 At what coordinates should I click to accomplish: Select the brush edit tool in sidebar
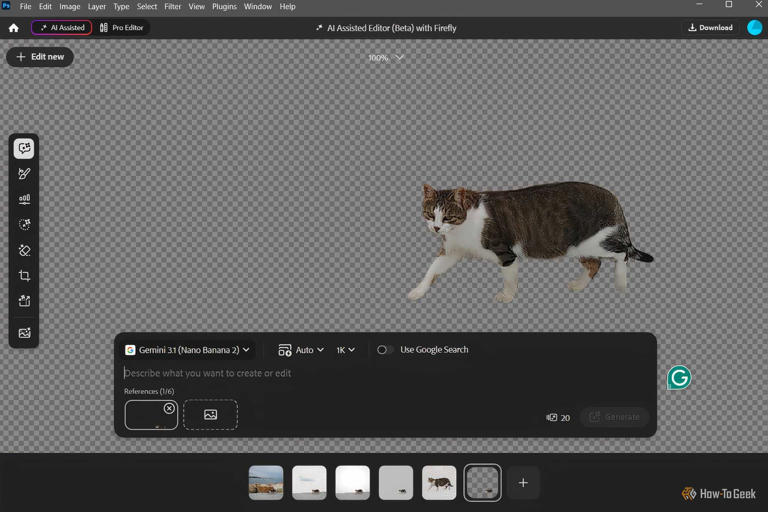[x=24, y=174]
